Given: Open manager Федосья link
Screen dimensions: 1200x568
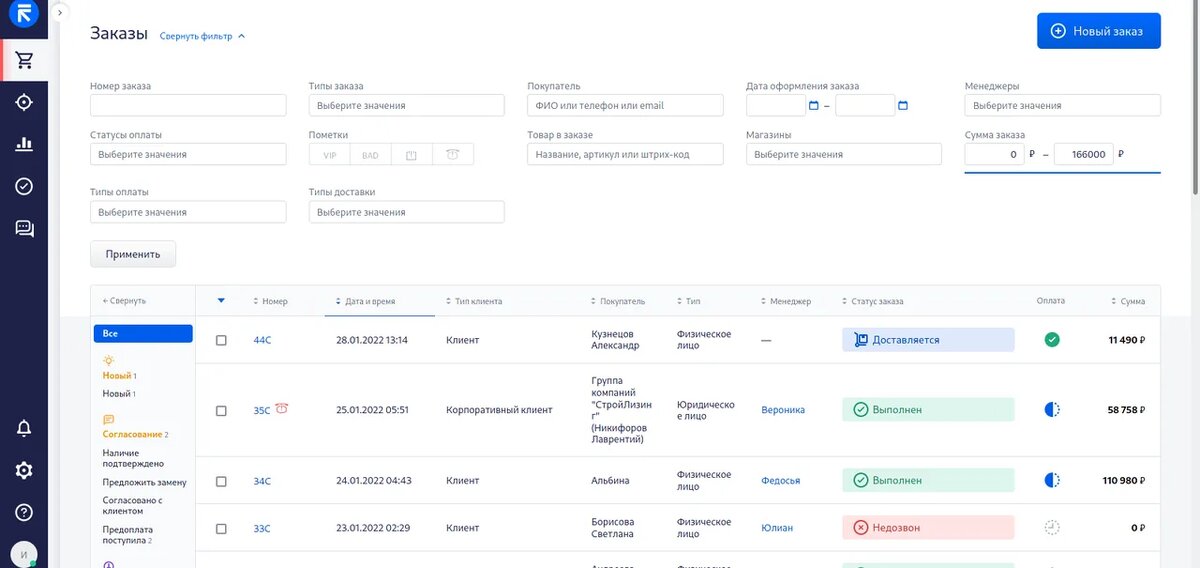Looking at the screenshot, I should coord(781,481).
